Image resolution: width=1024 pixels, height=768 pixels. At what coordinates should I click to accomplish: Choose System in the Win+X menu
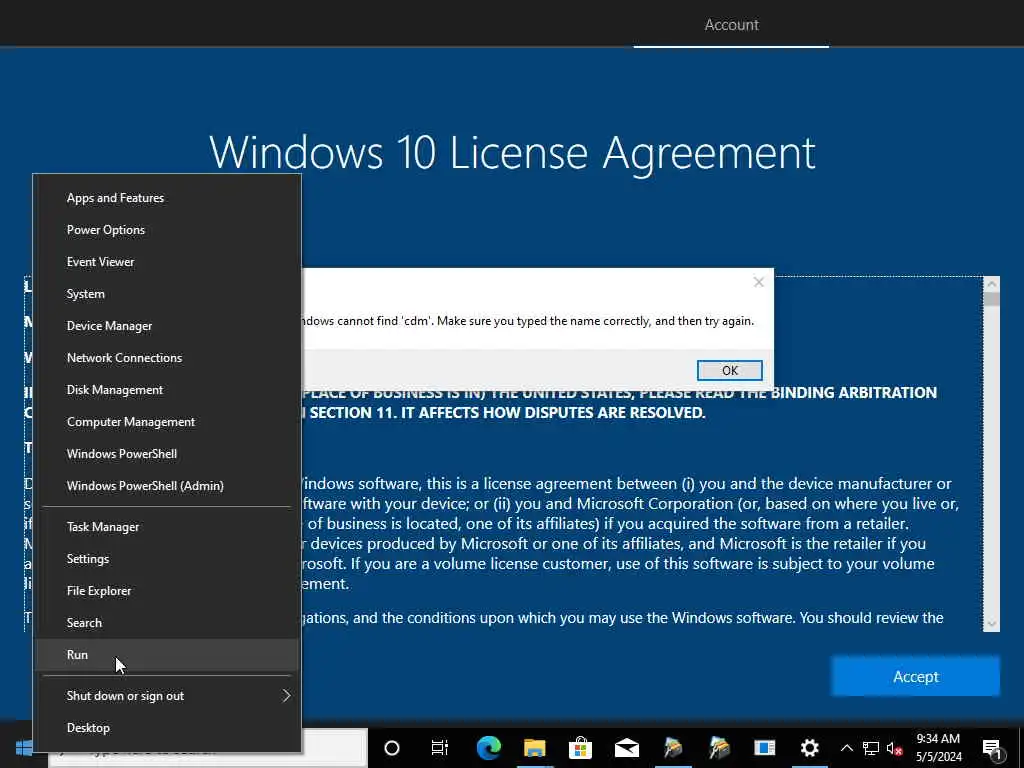click(x=167, y=294)
